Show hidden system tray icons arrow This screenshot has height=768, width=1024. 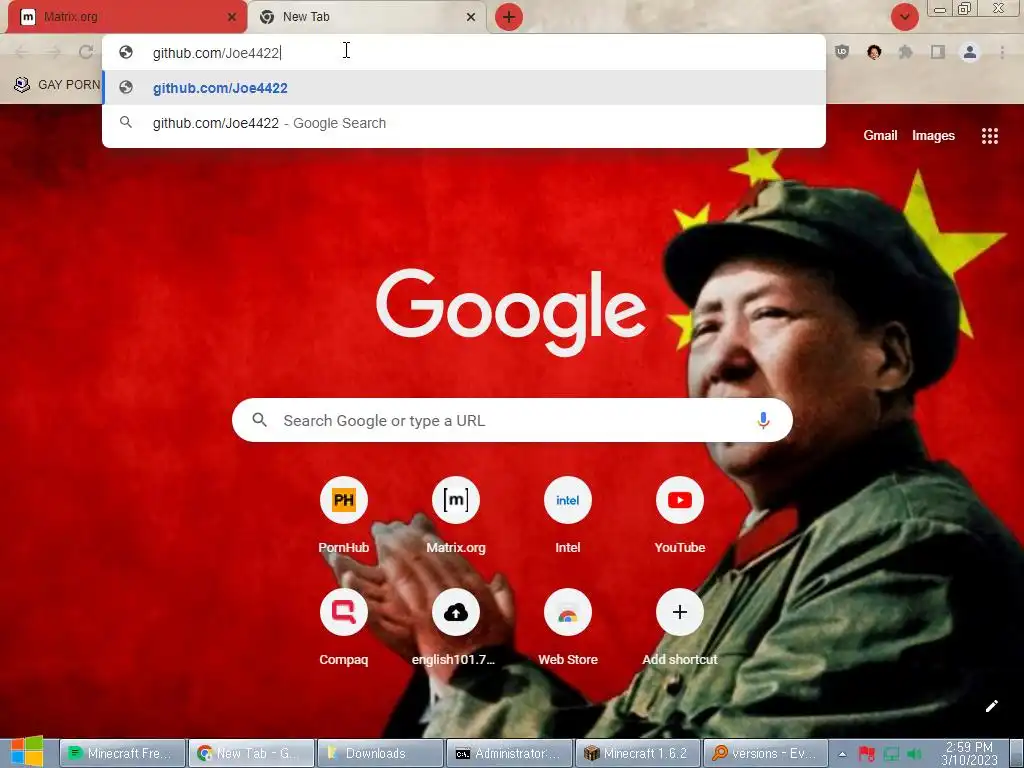[842, 754]
